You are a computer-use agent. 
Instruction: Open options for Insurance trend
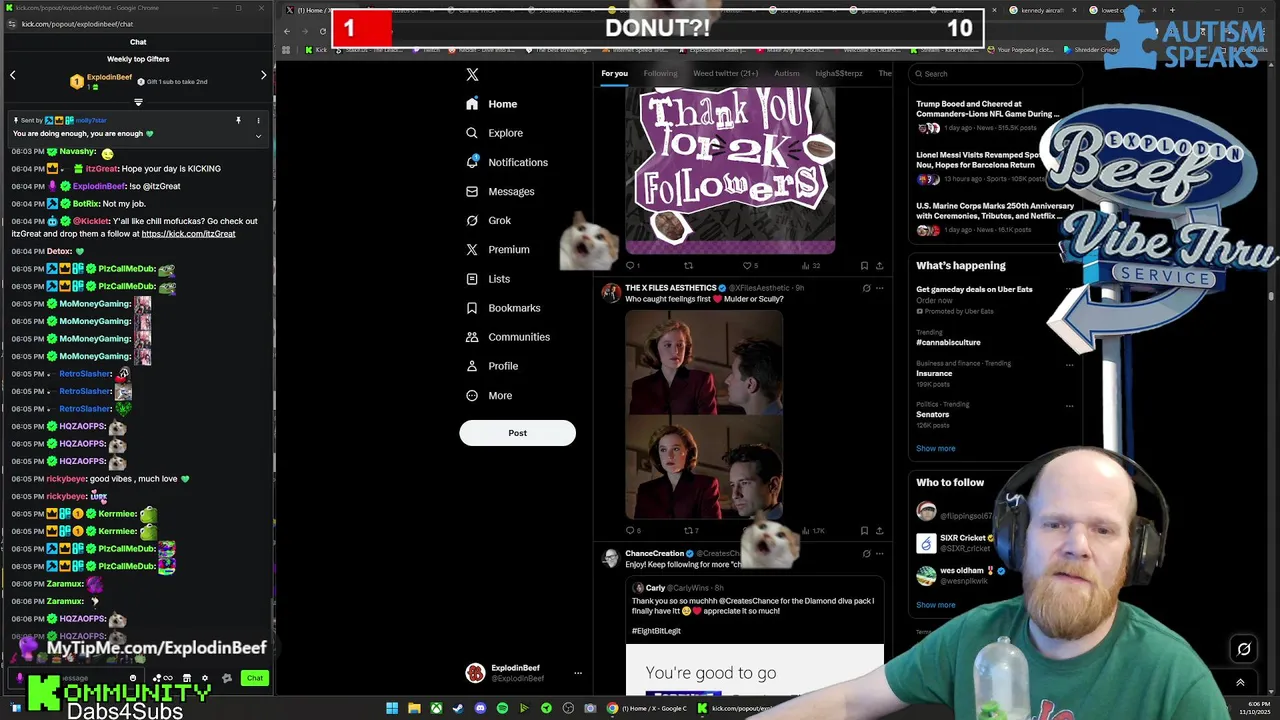click(x=1069, y=365)
